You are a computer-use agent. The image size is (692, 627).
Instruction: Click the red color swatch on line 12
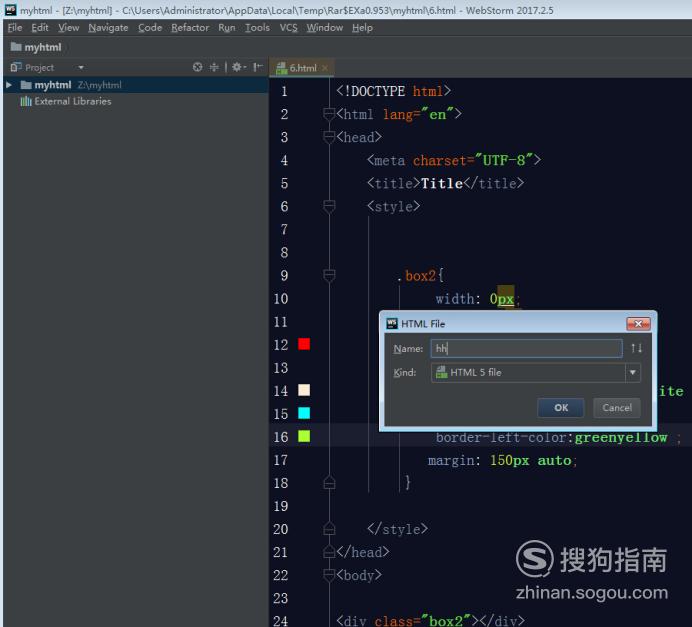(x=304, y=344)
